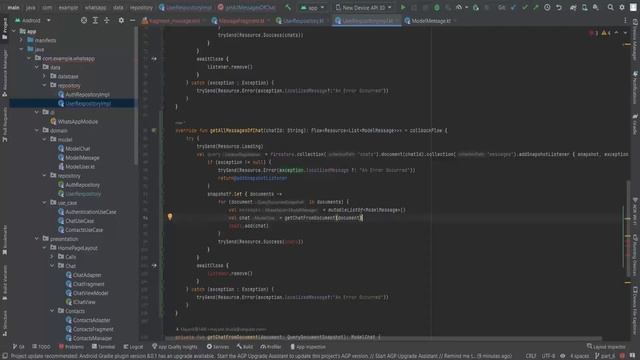Click the Git show history clock icon
The image size is (640, 360).
(547, 7)
